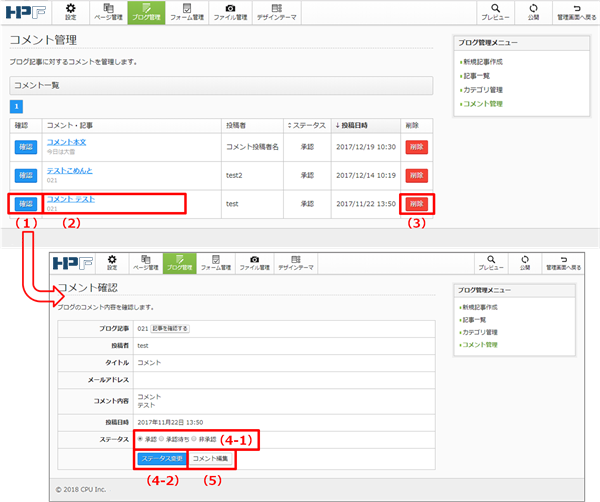Open 設定 gear icon on コメント管理 screen
Screen dimensions: 600x502
click(70, 13)
